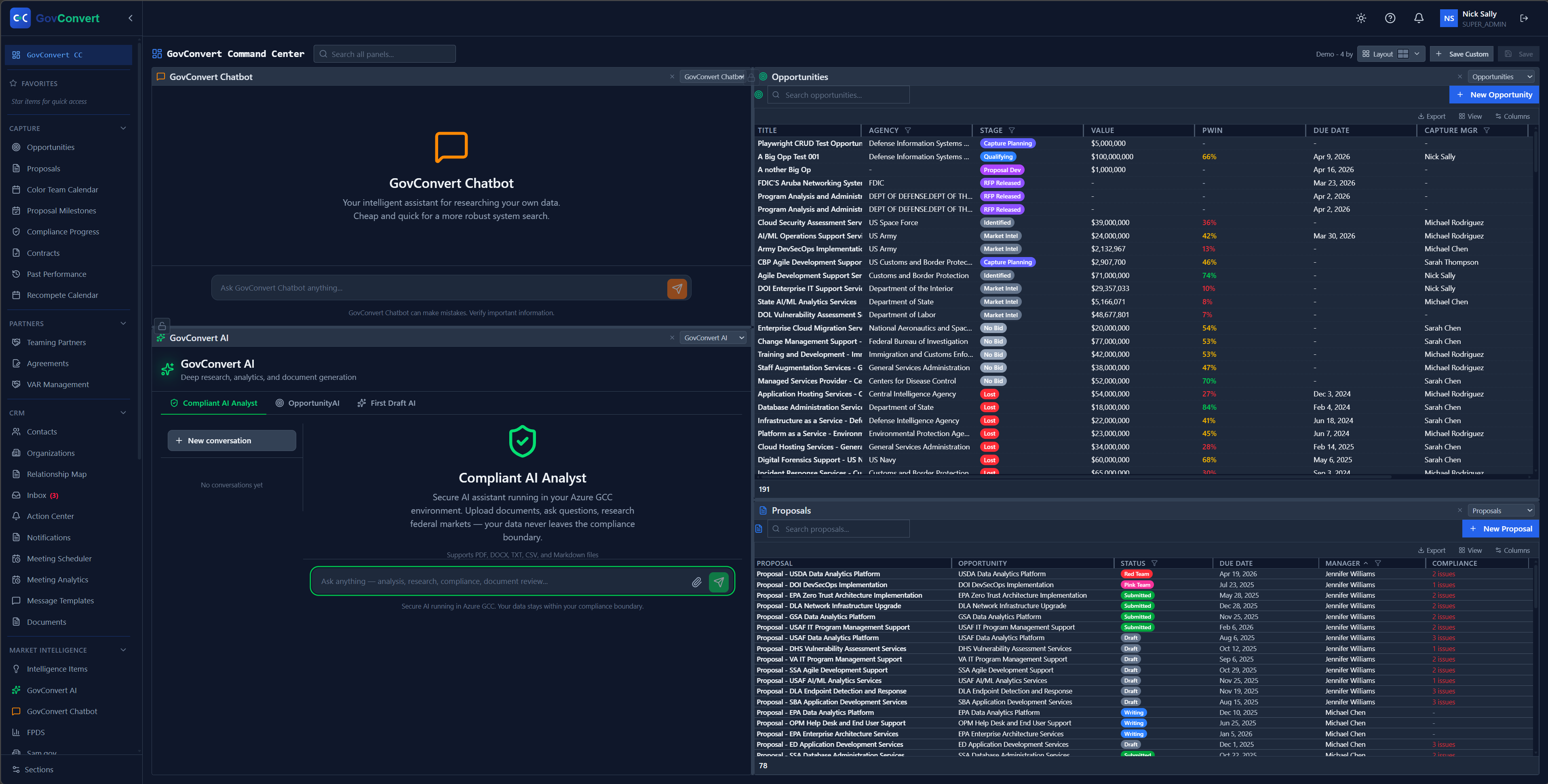Click Save Custom button
This screenshot has height=784, width=1548.
(x=1462, y=54)
